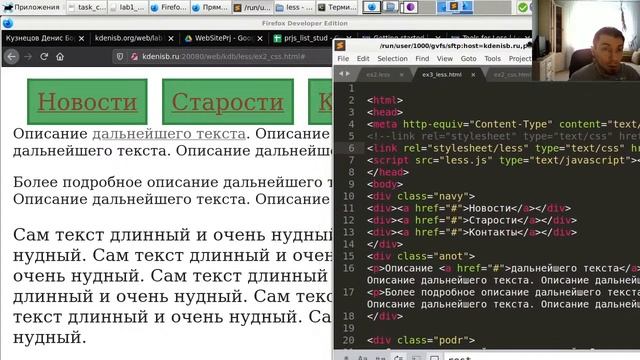Switch to the /run/u... Sublime taskbar entry
This screenshot has height=360, width=640.
(x=252, y=7)
